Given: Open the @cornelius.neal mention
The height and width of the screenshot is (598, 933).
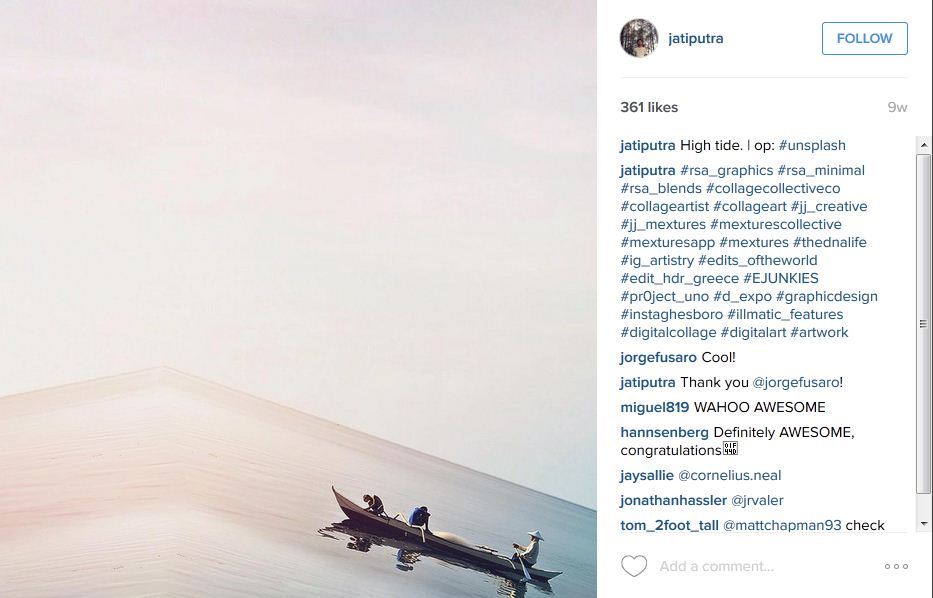Looking at the screenshot, I should 730,475.
